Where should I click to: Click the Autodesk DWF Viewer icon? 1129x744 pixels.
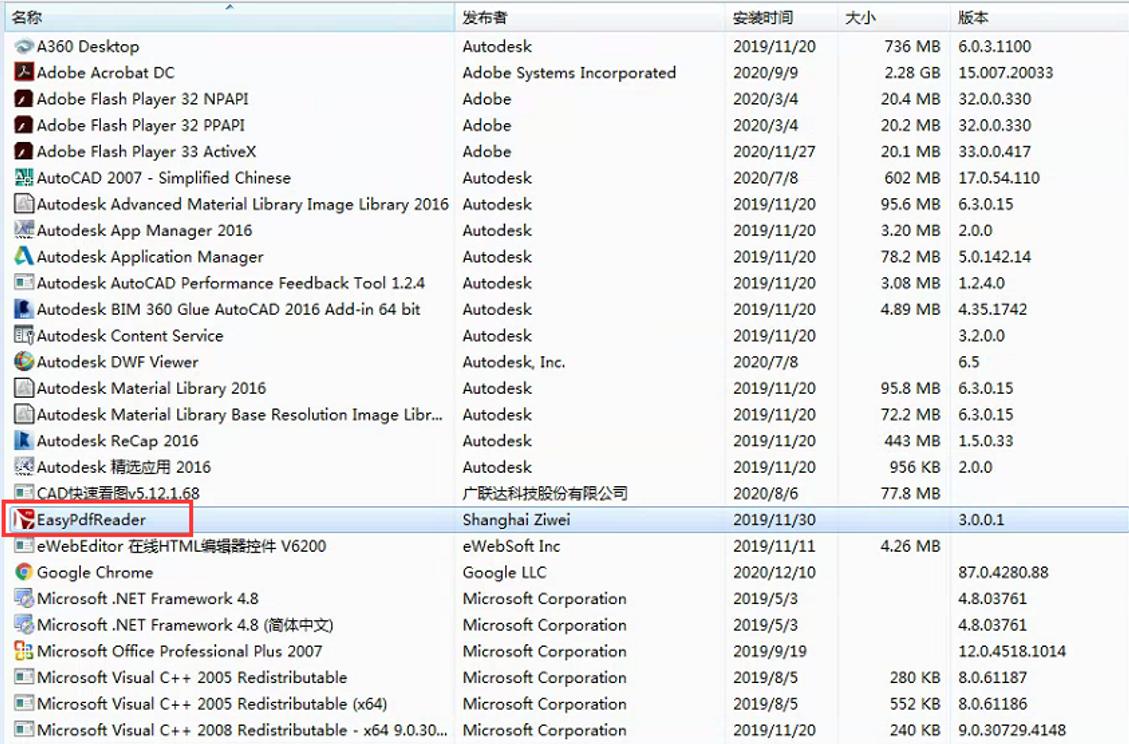pos(22,362)
